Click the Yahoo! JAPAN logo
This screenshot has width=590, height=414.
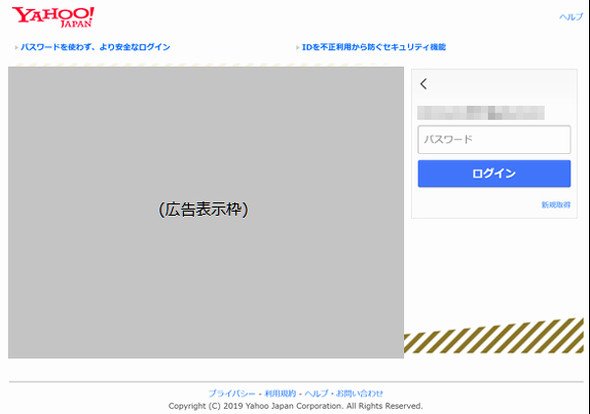pyautogui.click(x=53, y=17)
